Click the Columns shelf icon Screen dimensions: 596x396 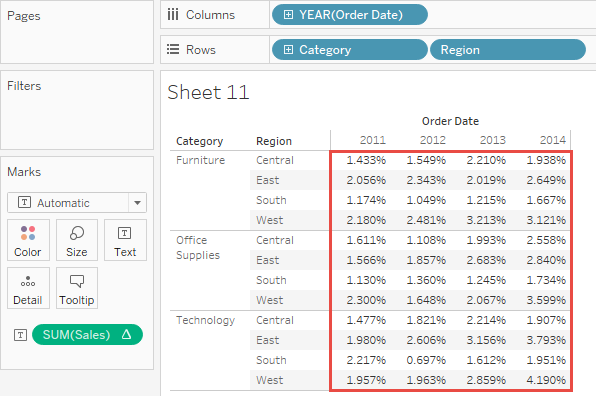[x=173, y=15]
